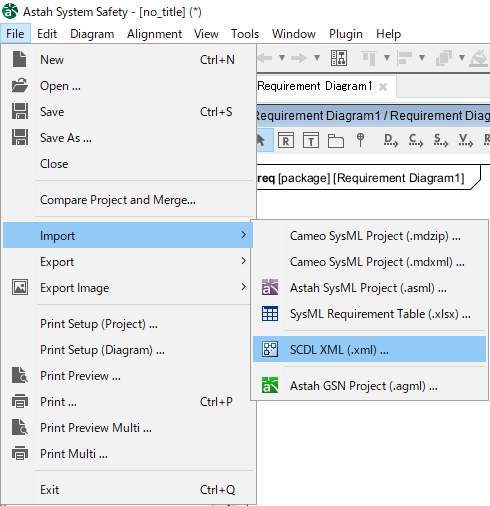The height and width of the screenshot is (506, 490).
Task: Click the Requirement Diagram1 breadcrumb title bar
Action: pyautogui.click(x=373, y=115)
